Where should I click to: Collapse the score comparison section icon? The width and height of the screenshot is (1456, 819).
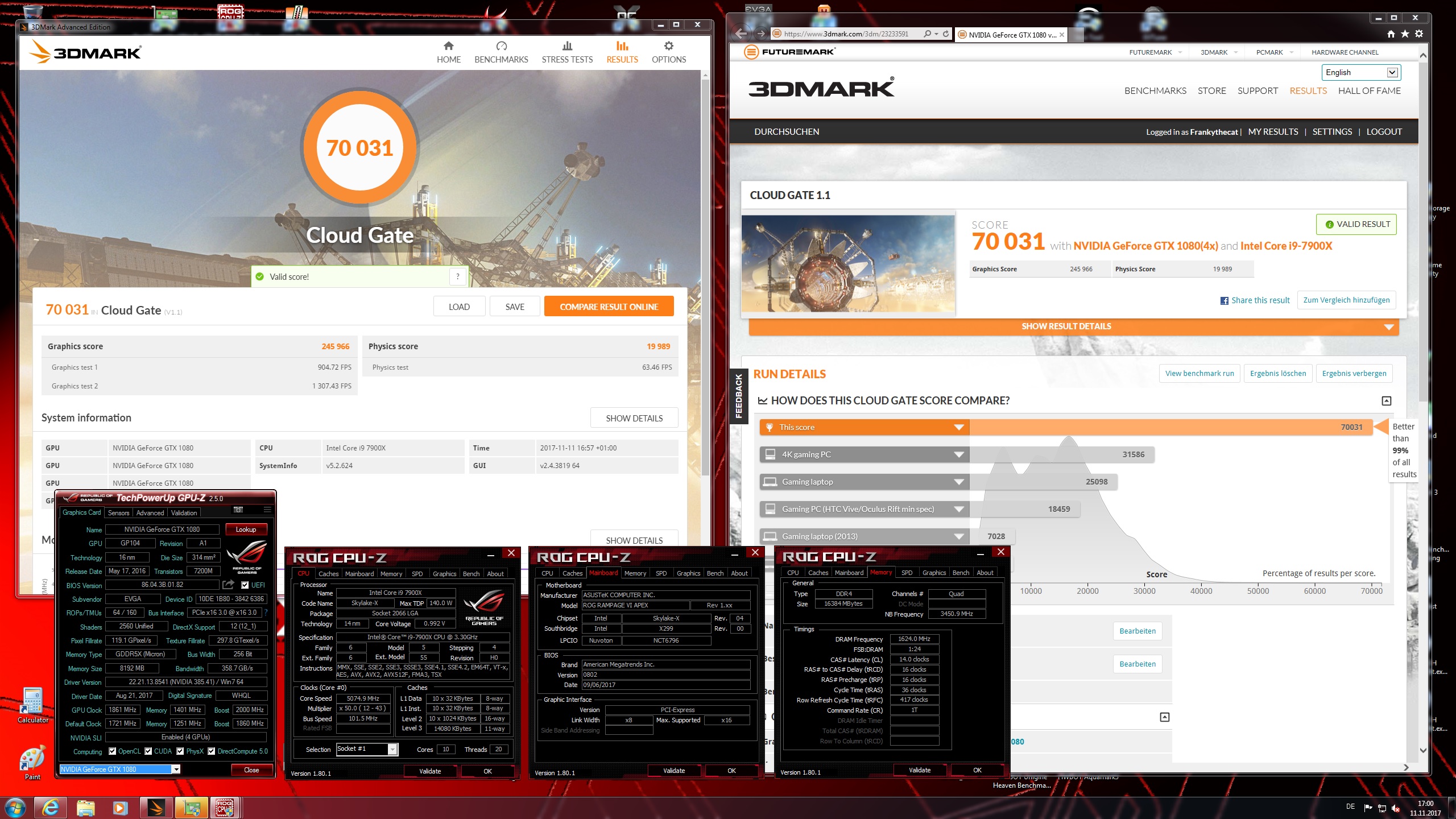tap(1387, 401)
